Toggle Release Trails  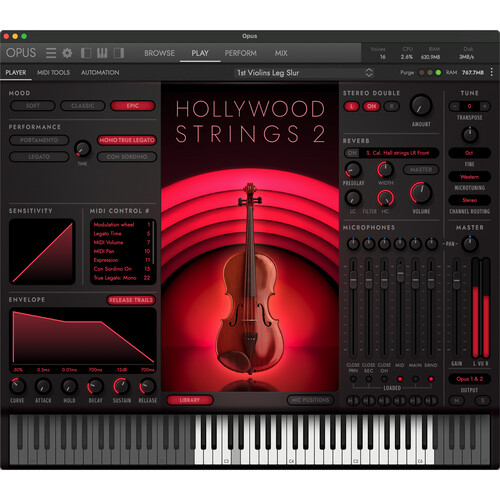point(131,300)
